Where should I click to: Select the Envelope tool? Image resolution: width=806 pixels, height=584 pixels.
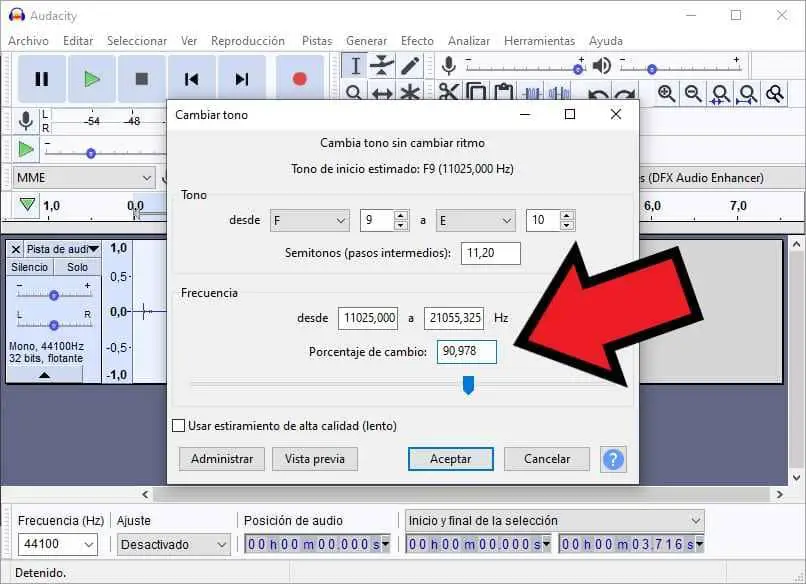point(382,66)
